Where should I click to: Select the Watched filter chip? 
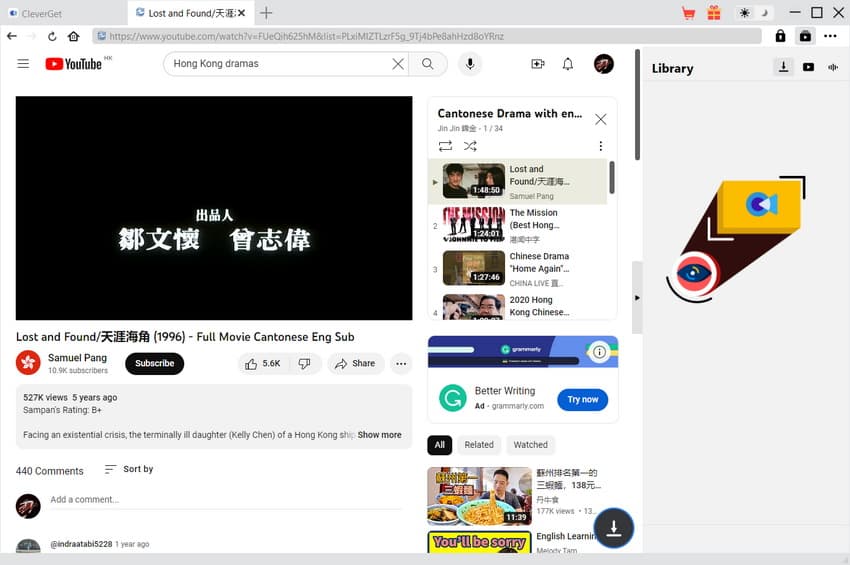[531, 445]
